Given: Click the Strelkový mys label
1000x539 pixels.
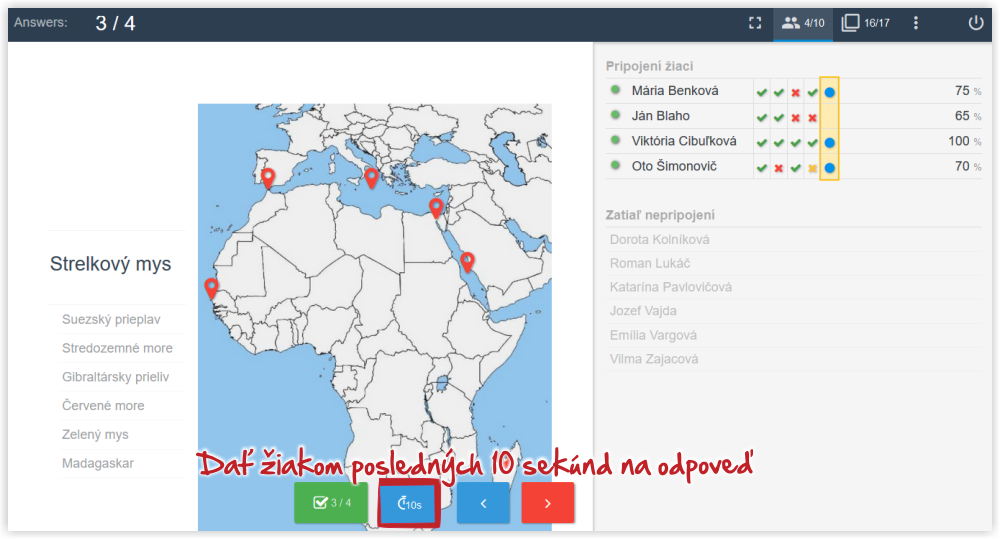Looking at the screenshot, I should [110, 264].
